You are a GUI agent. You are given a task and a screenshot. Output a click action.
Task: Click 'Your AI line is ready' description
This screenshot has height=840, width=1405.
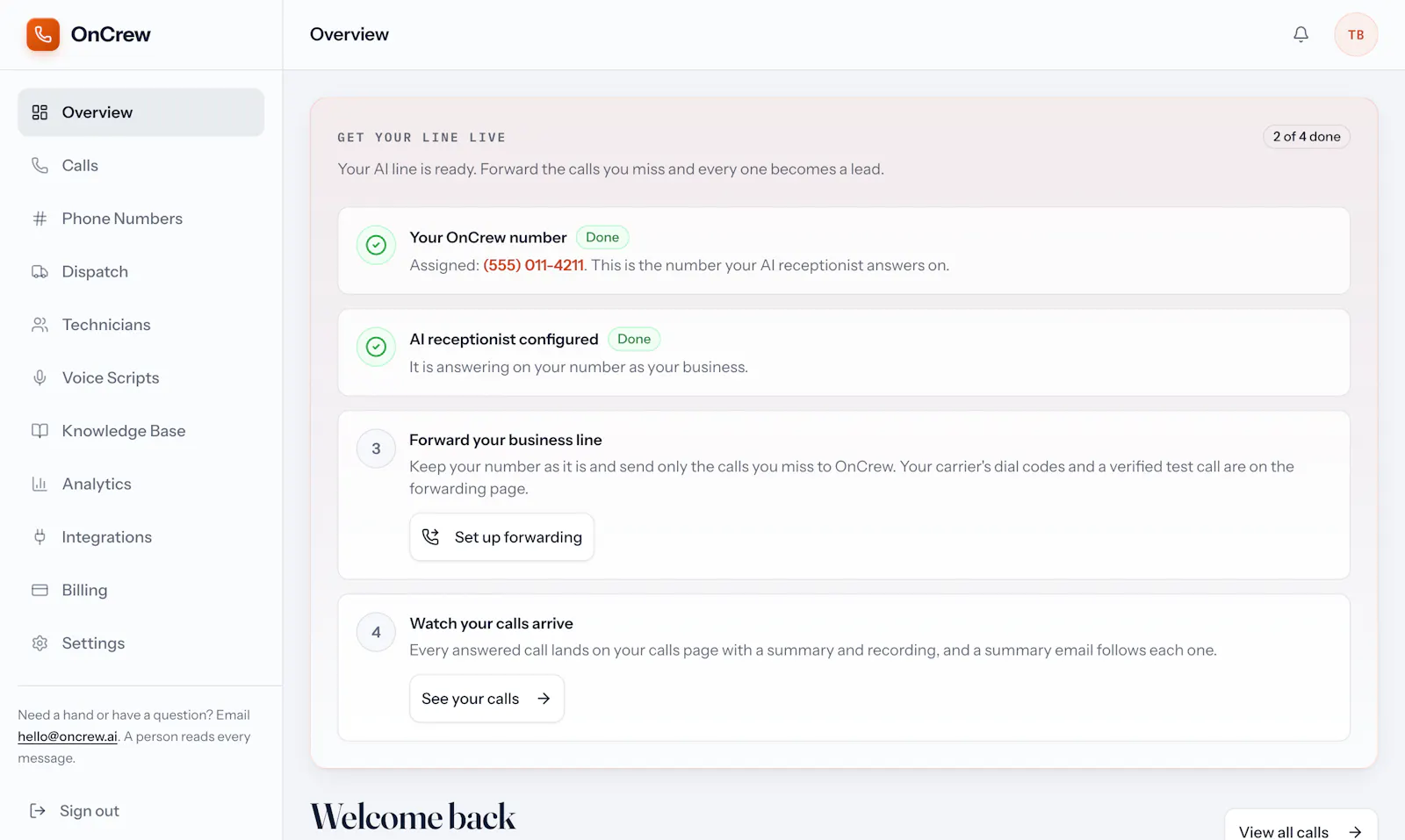click(611, 169)
